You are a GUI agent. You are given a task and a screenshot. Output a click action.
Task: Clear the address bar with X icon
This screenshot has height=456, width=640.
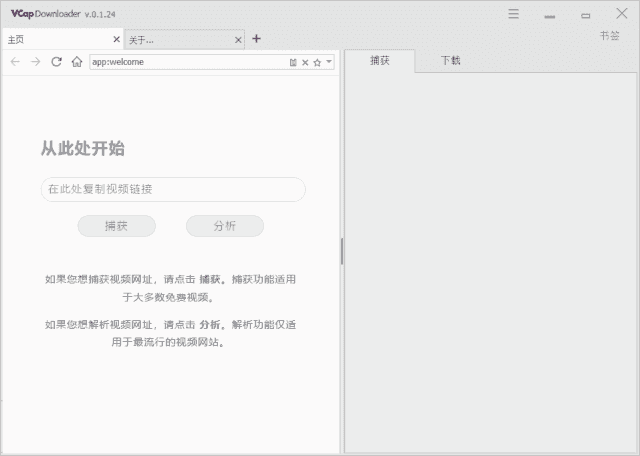(305, 62)
